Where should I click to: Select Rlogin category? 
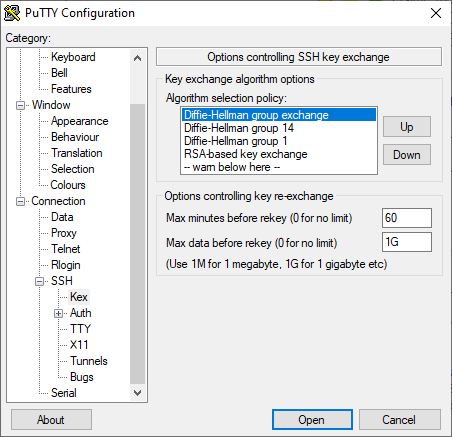click(66, 265)
